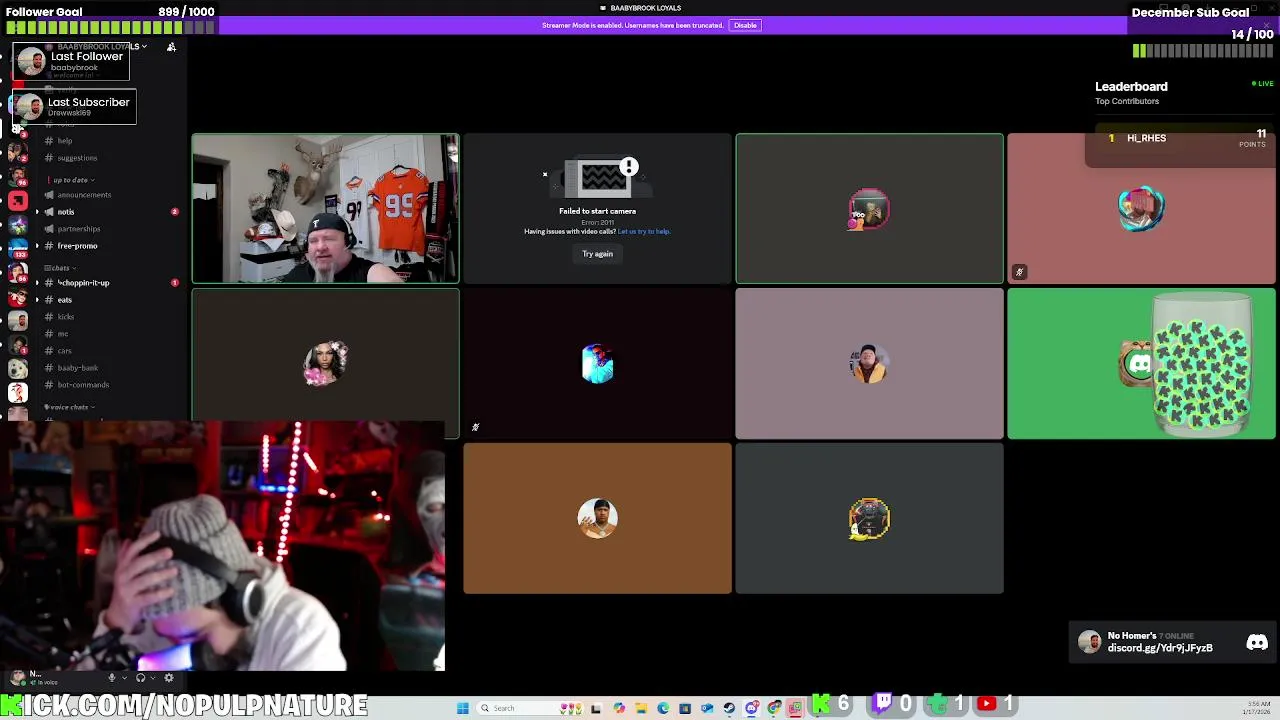
Task: Collapse the voice chats category
Action: 69,408
